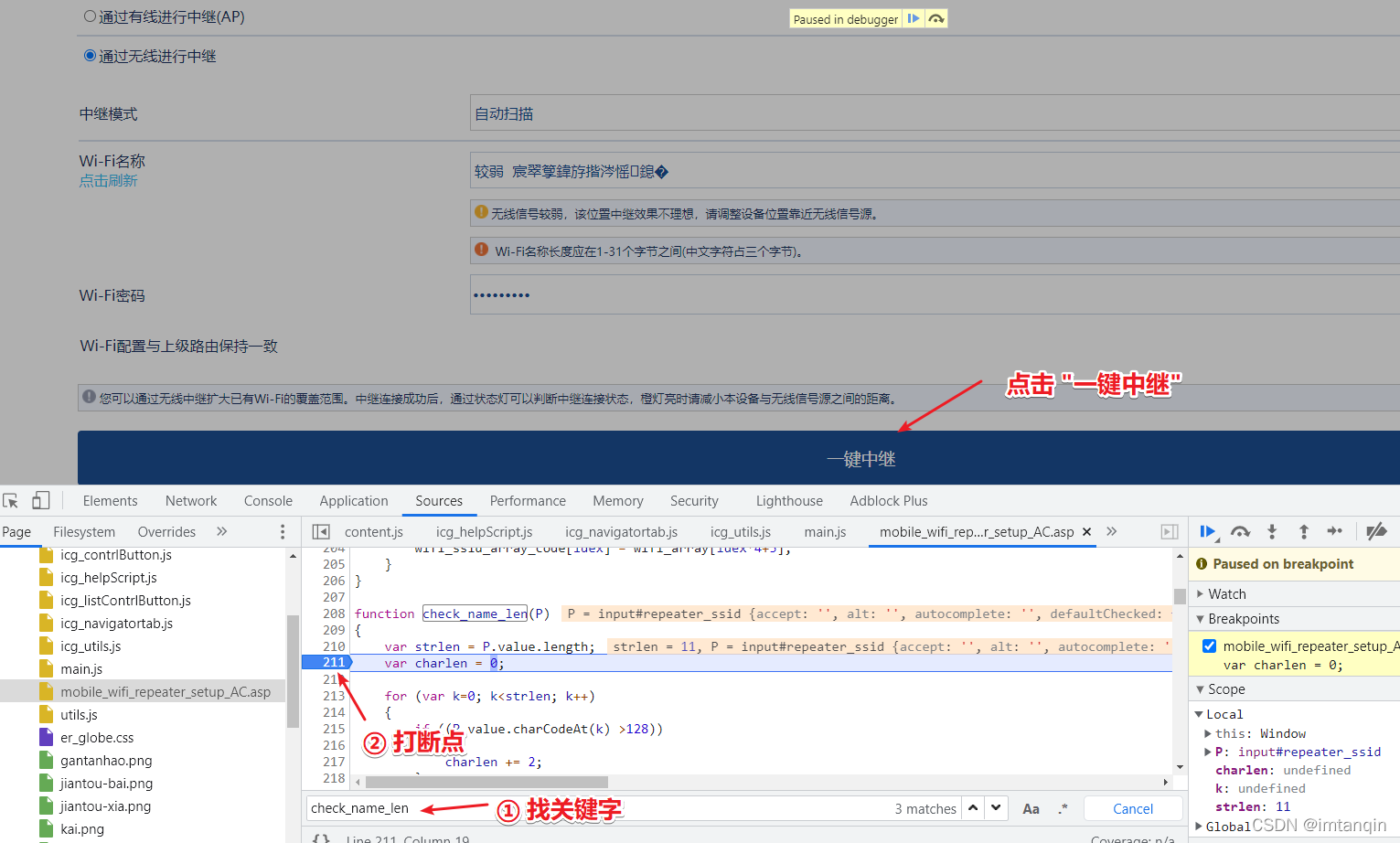The height and width of the screenshot is (843, 1400).
Task: Open icg_helpScript.js in file tree
Action: tap(108, 578)
